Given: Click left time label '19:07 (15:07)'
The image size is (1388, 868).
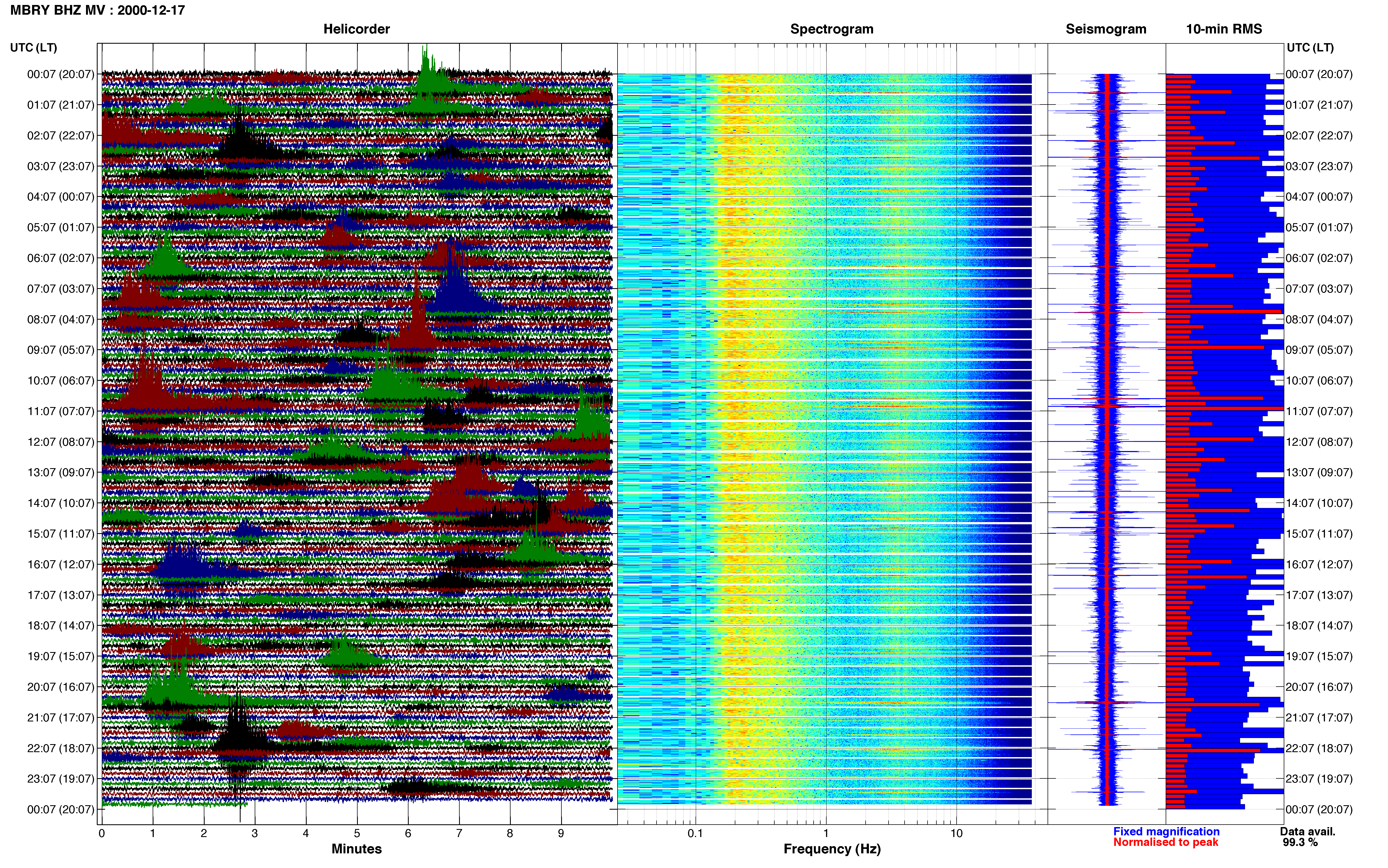Looking at the screenshot, I should (61, 657).
